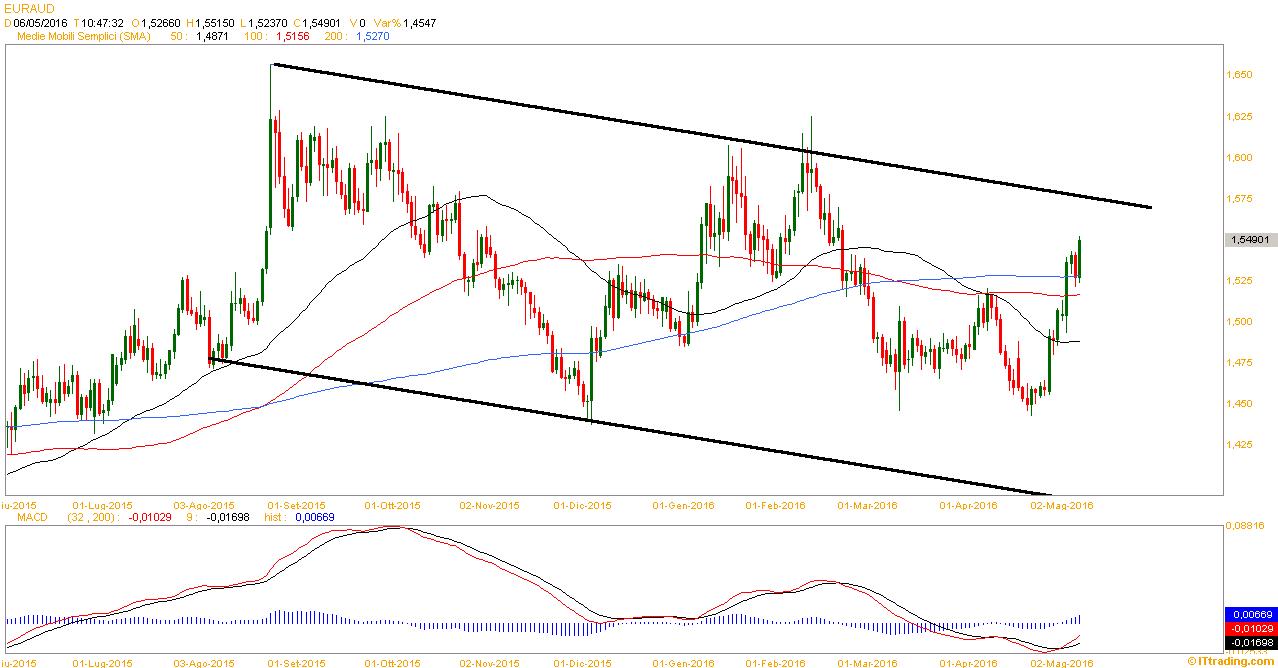The width and height of the screenshot is (1278, 668).
Task: Click the blue MACD histogram value box
Action: (1250, 614)
